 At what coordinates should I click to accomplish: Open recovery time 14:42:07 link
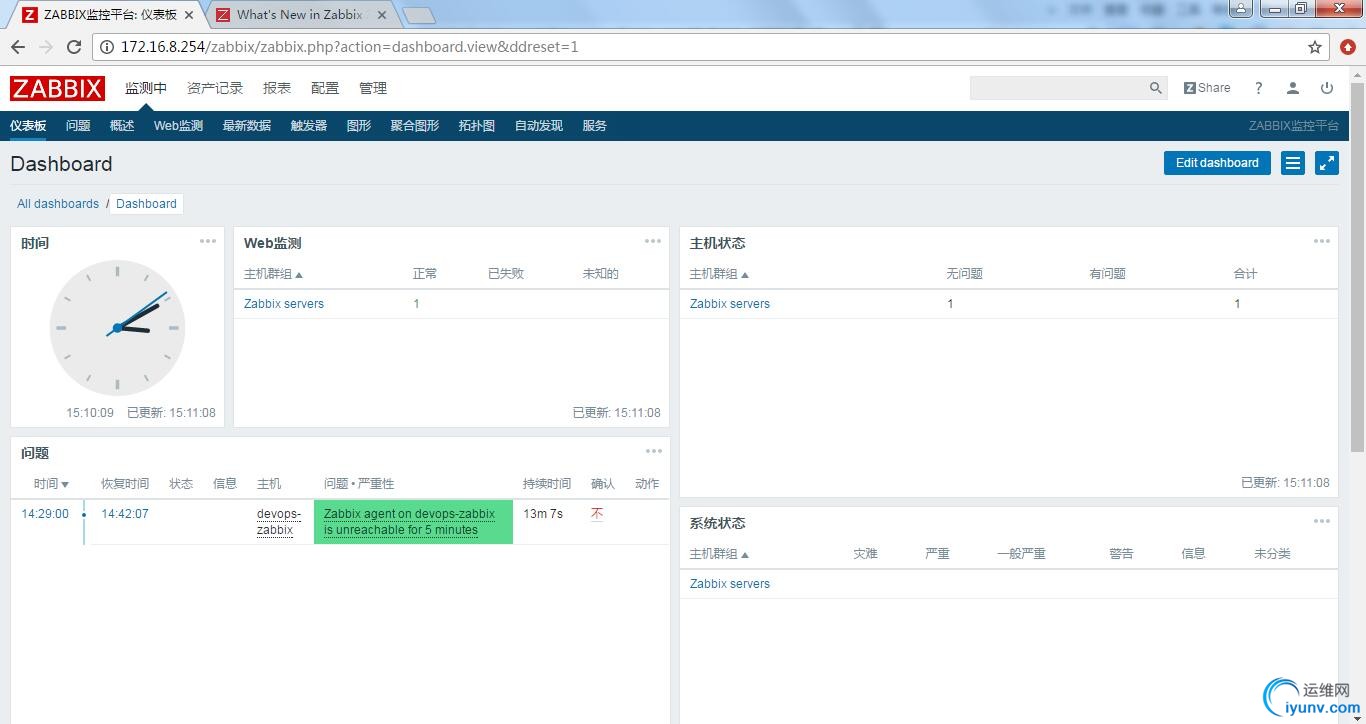pos(125,514)
